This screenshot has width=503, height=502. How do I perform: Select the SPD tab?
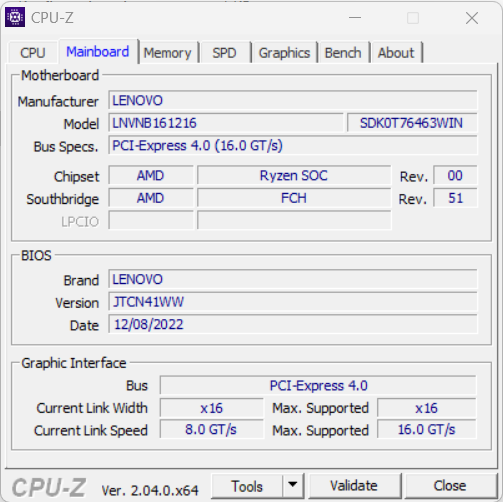[x=224, y=53]
